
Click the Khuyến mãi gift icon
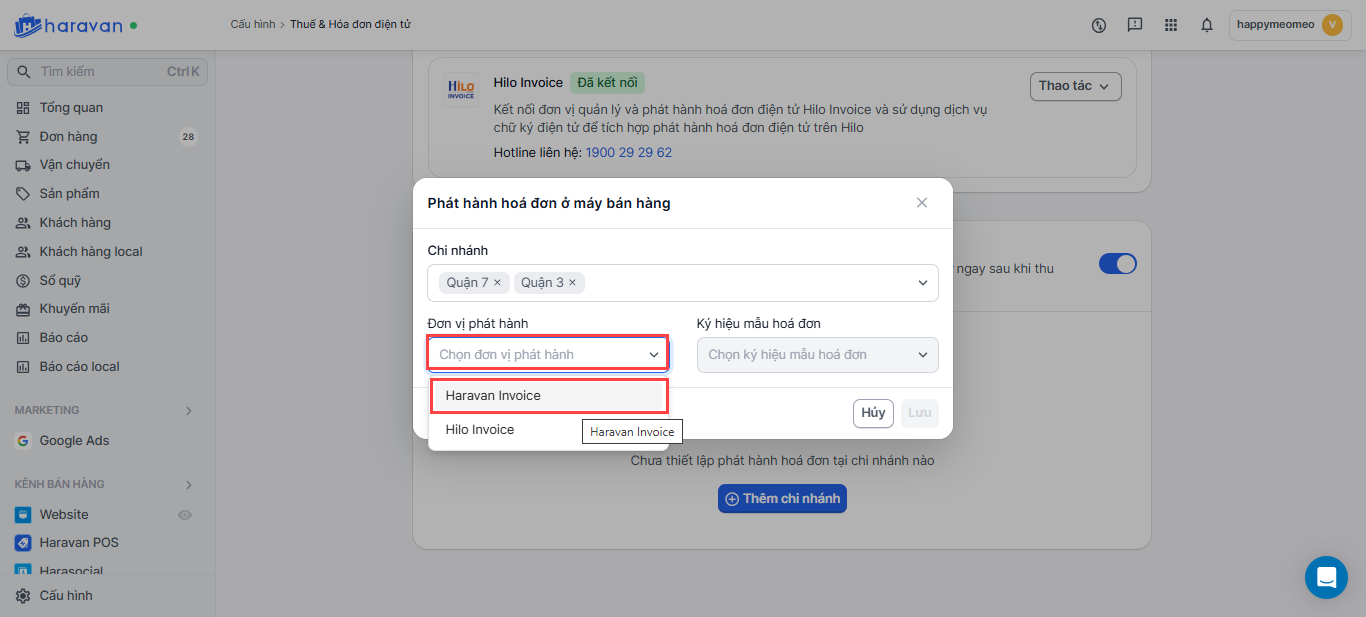23,309
